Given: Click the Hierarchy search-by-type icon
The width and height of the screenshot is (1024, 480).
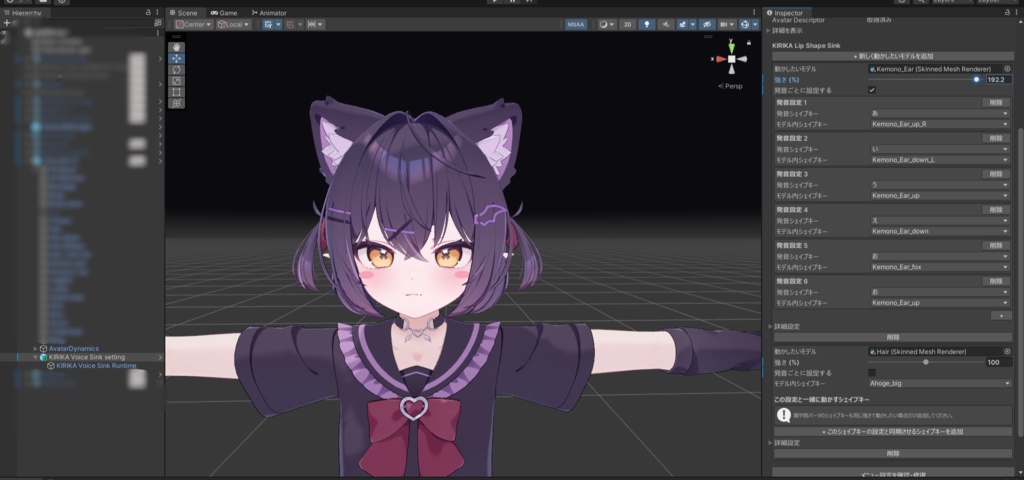Looking at the screenshot, I should coord(157,23).
